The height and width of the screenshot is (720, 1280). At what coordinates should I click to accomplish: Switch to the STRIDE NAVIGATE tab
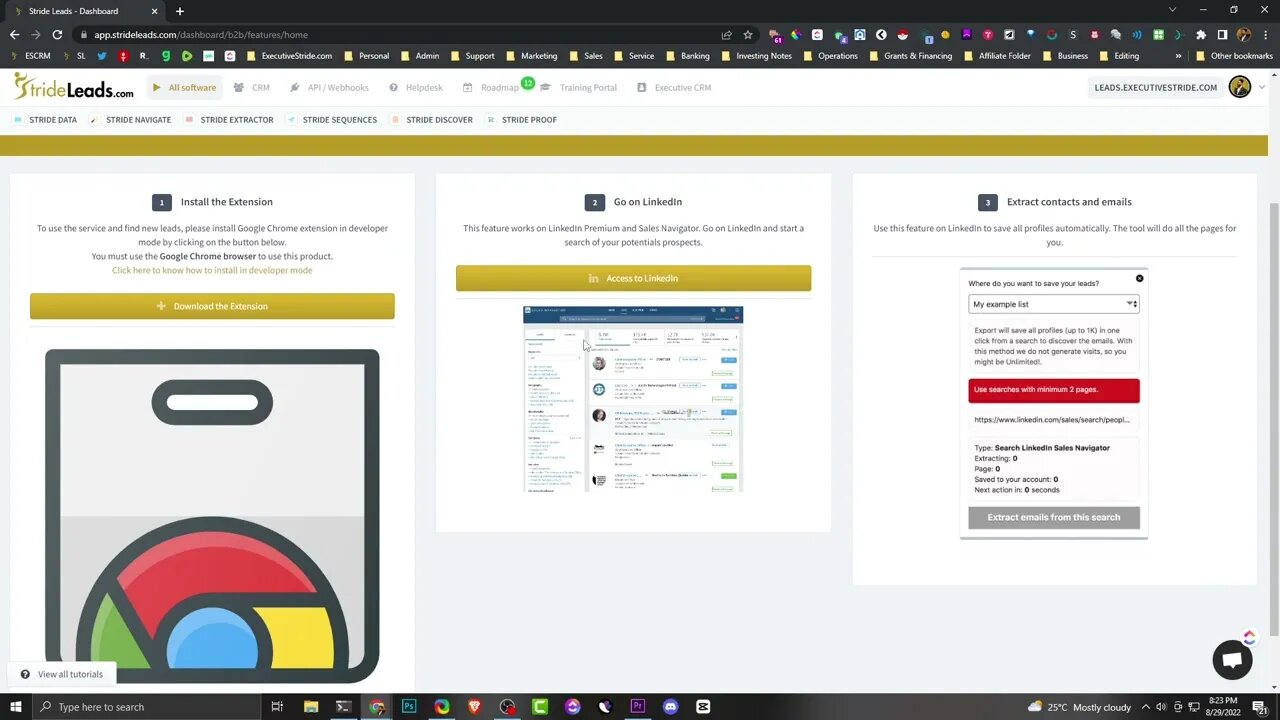[131, 119]
